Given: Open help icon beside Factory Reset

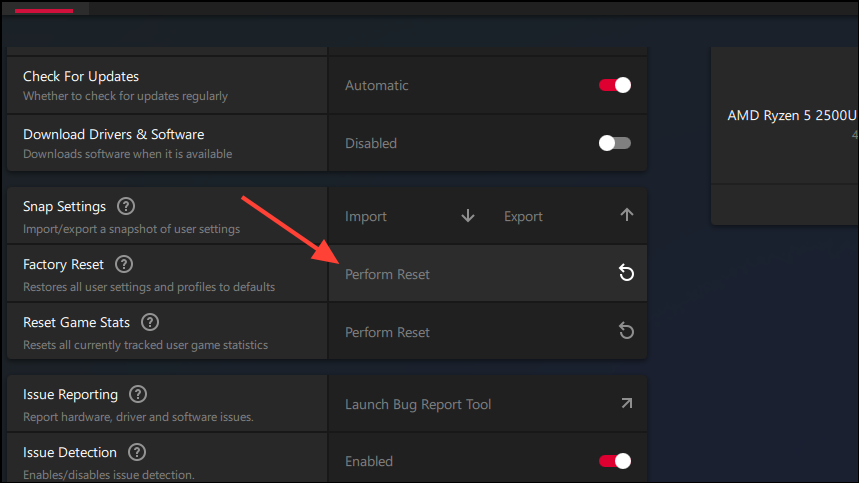Looking at the screenshot, I should tap(124, 264).
